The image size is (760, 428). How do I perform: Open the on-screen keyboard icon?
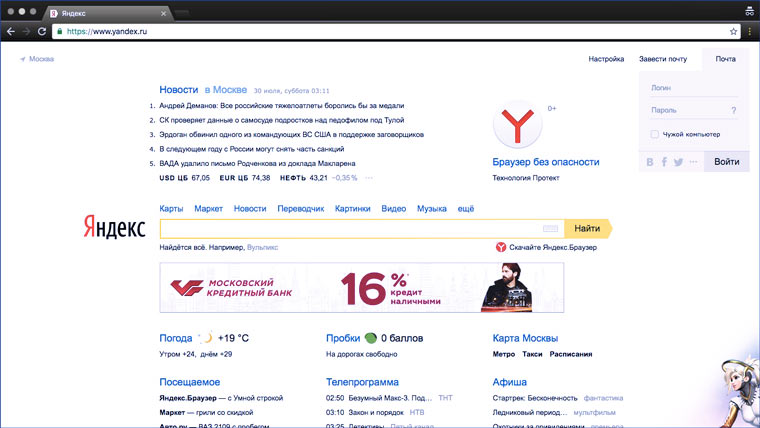(550, 228)
